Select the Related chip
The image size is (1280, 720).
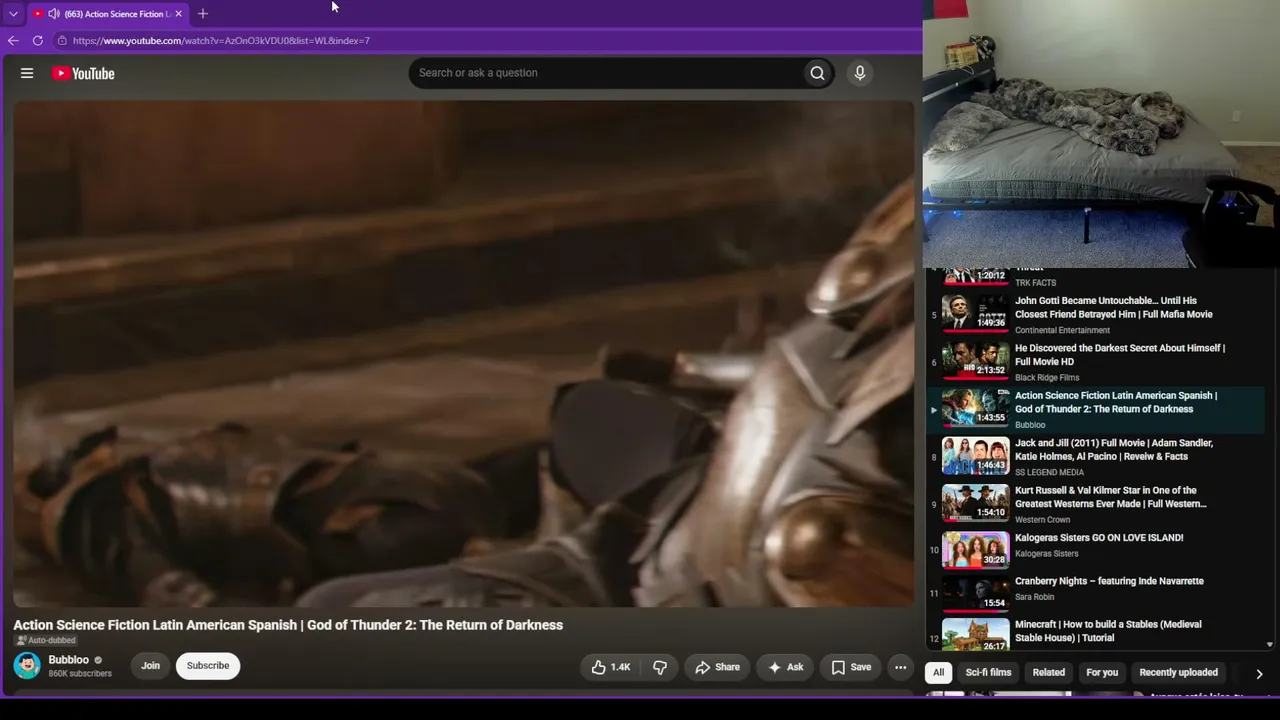point(1049,673)
